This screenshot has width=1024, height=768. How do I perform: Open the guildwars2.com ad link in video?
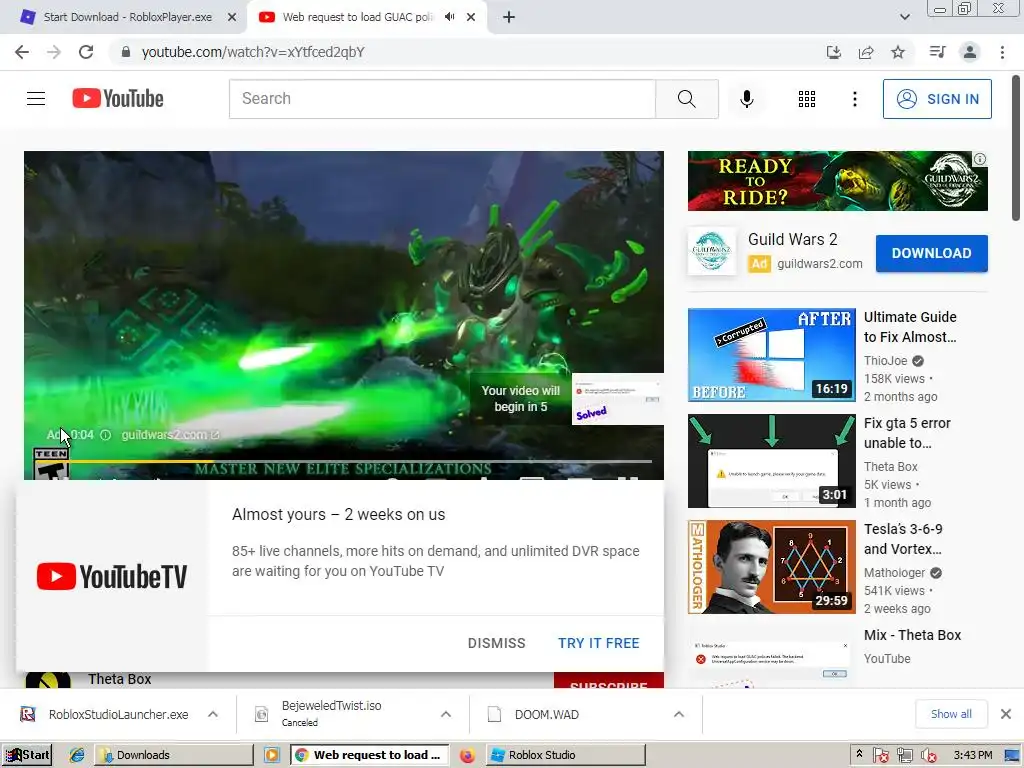click(x=170, y=435)
